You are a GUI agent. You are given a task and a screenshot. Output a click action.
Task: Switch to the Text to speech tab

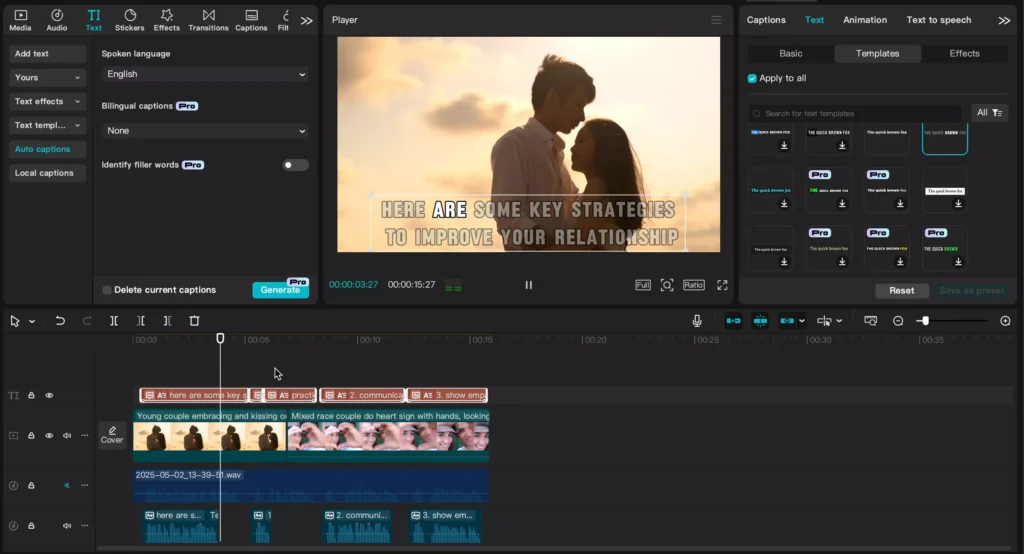[x=938, y=20]
